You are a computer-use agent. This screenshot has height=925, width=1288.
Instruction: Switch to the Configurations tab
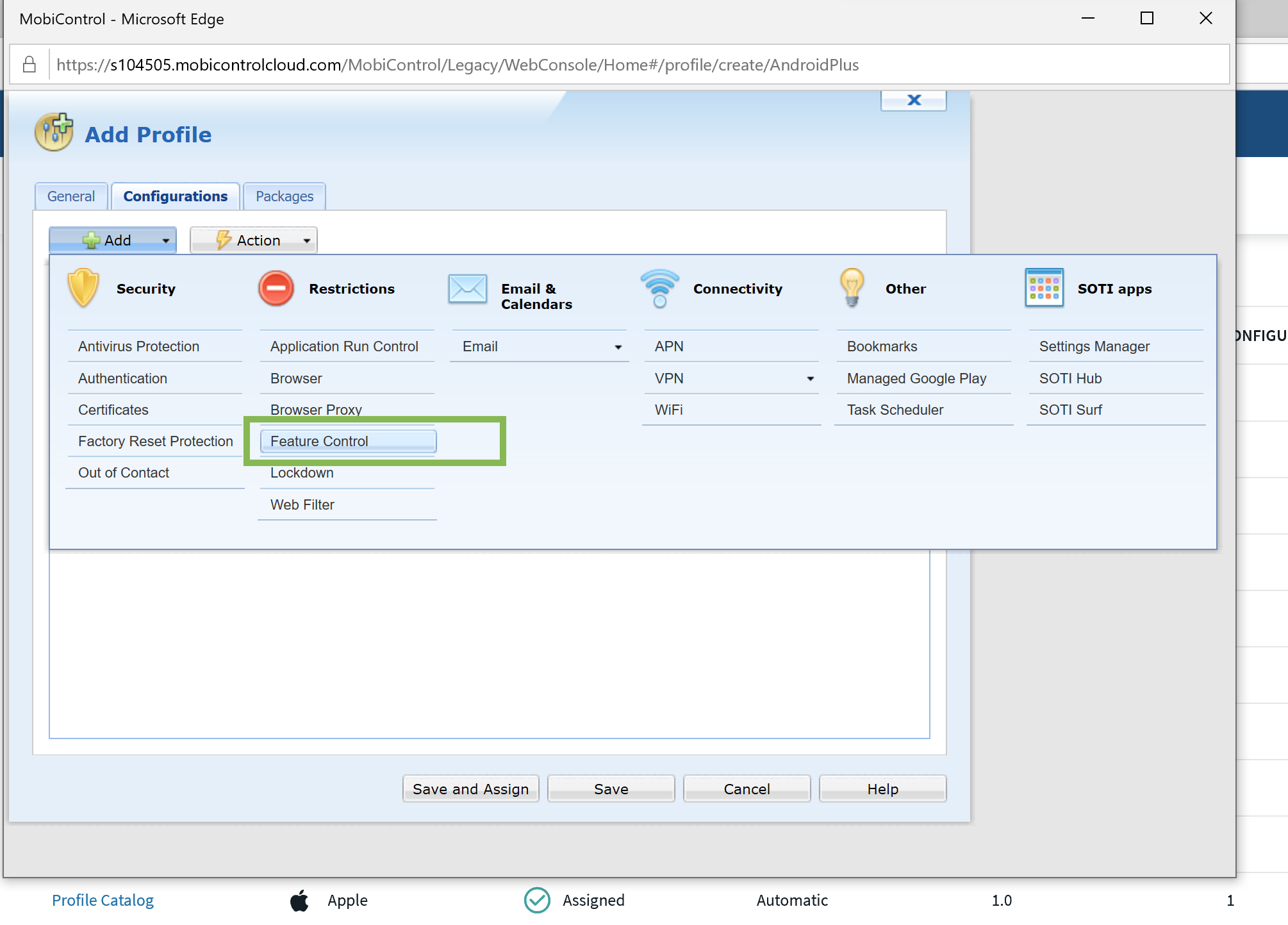pos(176,196)
